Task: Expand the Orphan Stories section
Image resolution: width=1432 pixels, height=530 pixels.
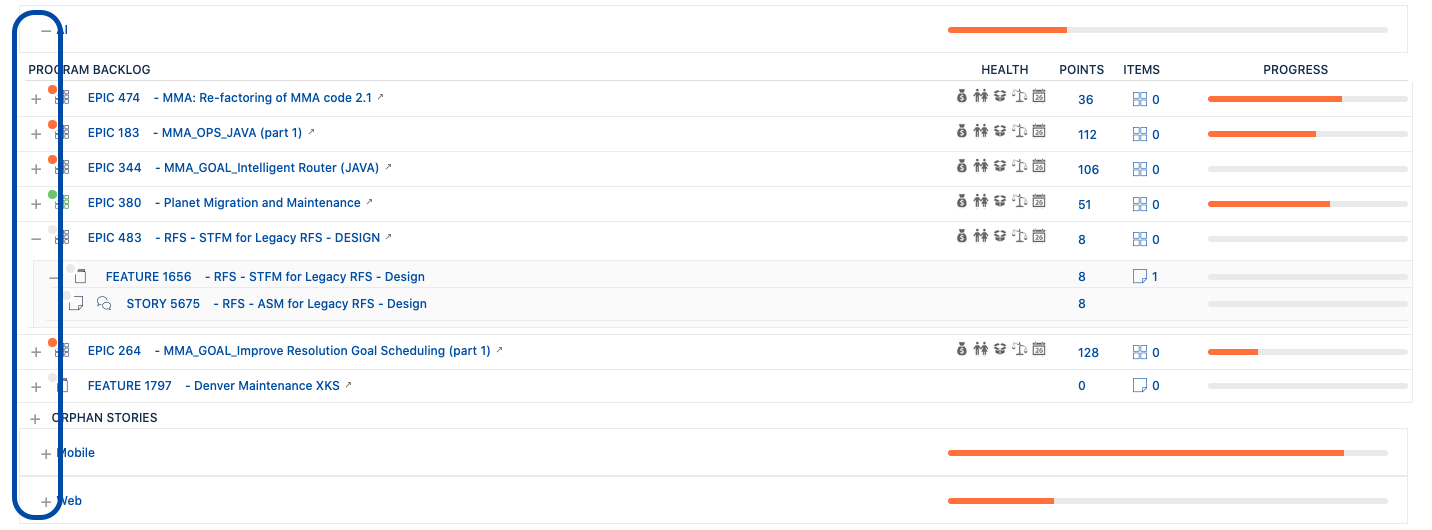Action: click(36, 419)
